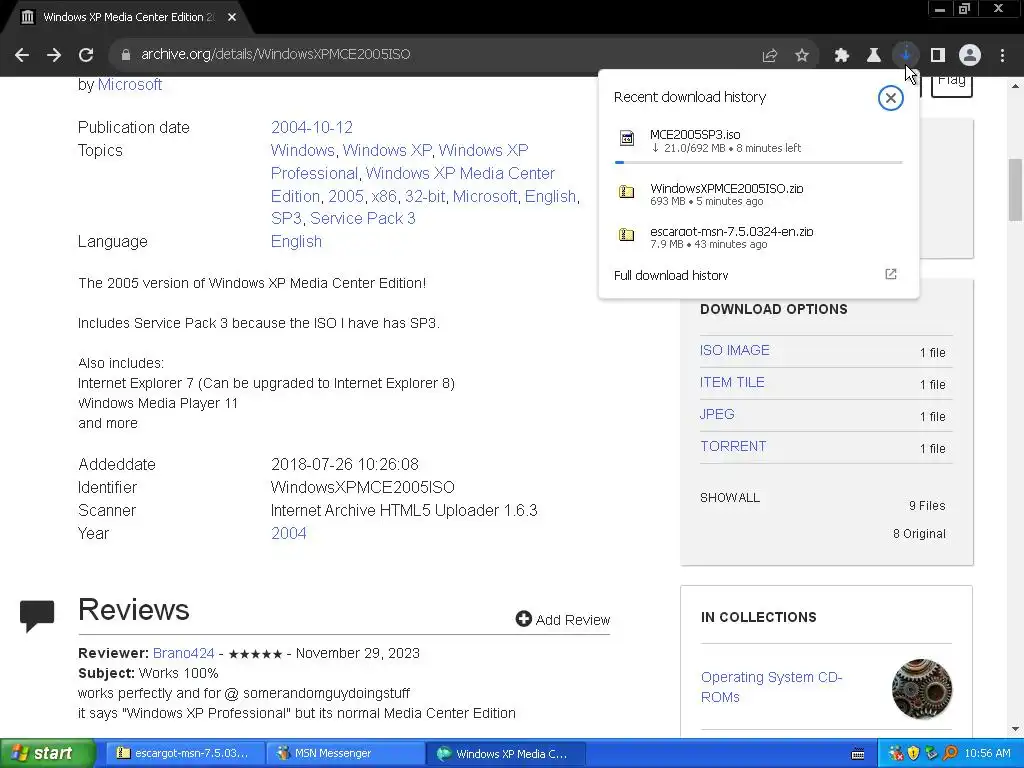Open the side panel icon
The width and height of the screenshot is (1024, 768).
938,56
